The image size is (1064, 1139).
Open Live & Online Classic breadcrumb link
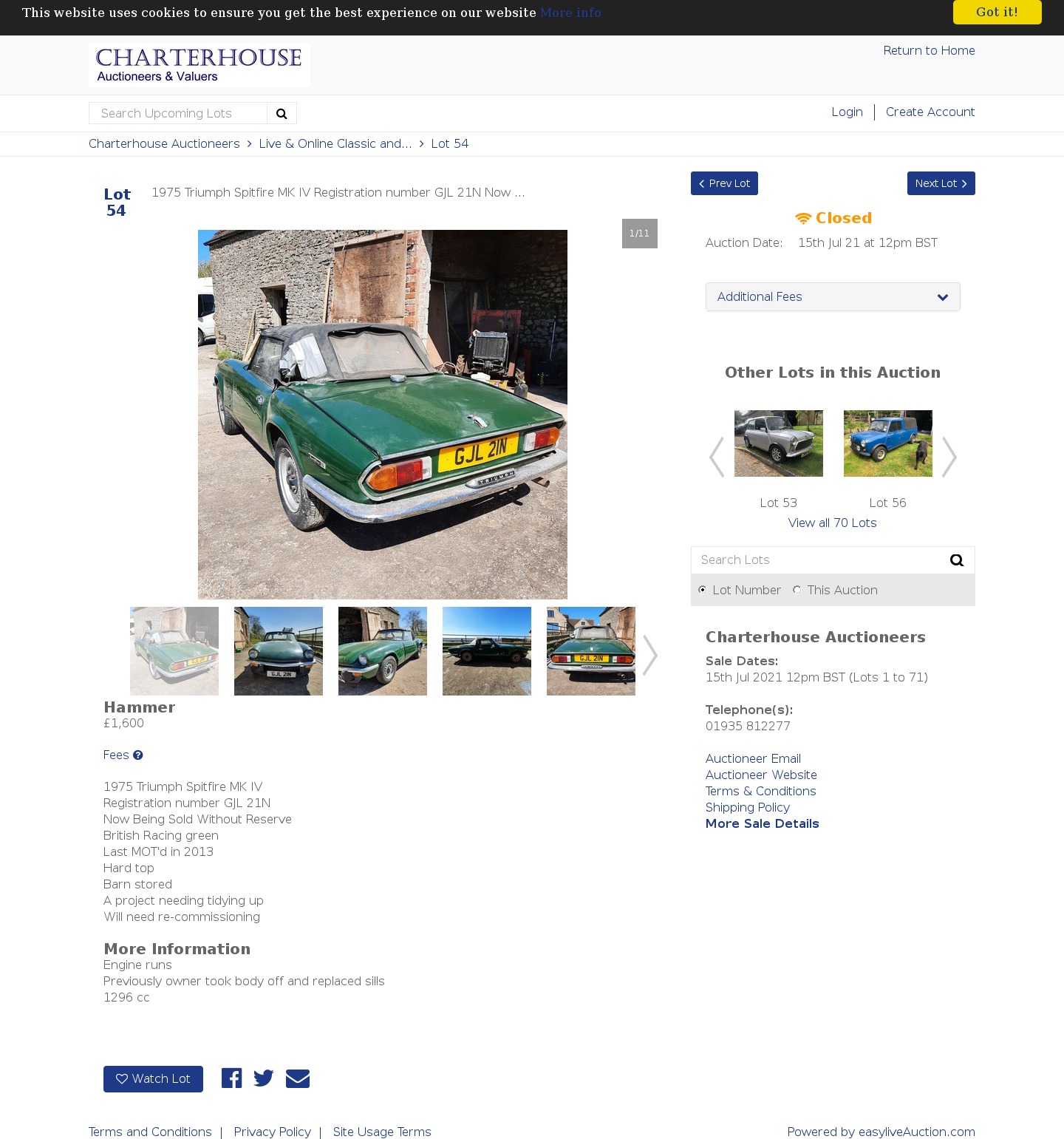click(335, 143)
